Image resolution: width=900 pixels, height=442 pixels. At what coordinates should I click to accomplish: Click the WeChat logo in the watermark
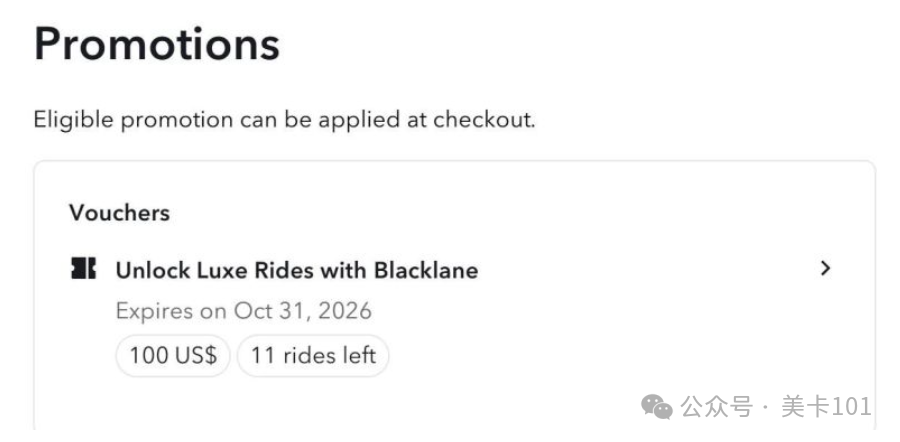(x=657, y=406)
